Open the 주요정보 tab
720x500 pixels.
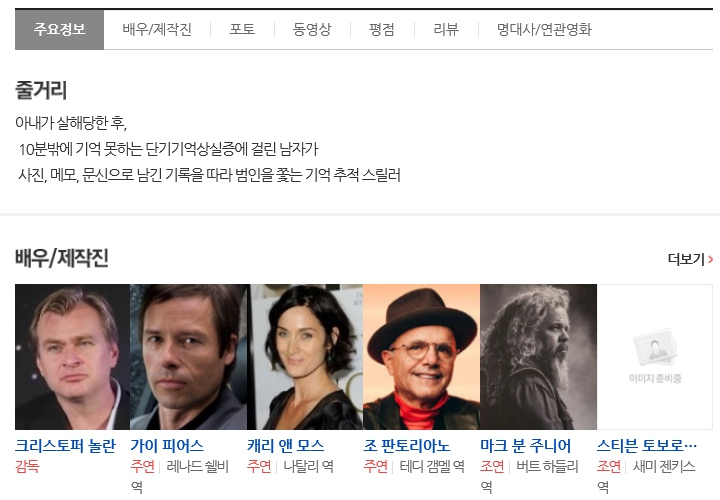tap(60, 30)
